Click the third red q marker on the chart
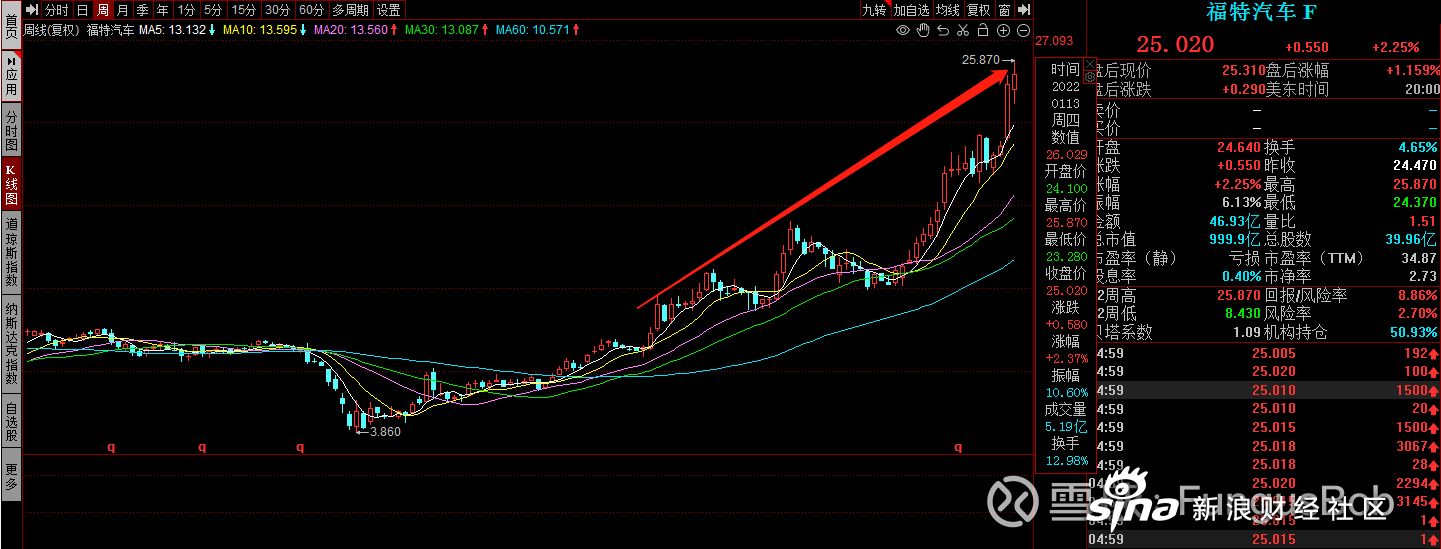 pos(299,447)
